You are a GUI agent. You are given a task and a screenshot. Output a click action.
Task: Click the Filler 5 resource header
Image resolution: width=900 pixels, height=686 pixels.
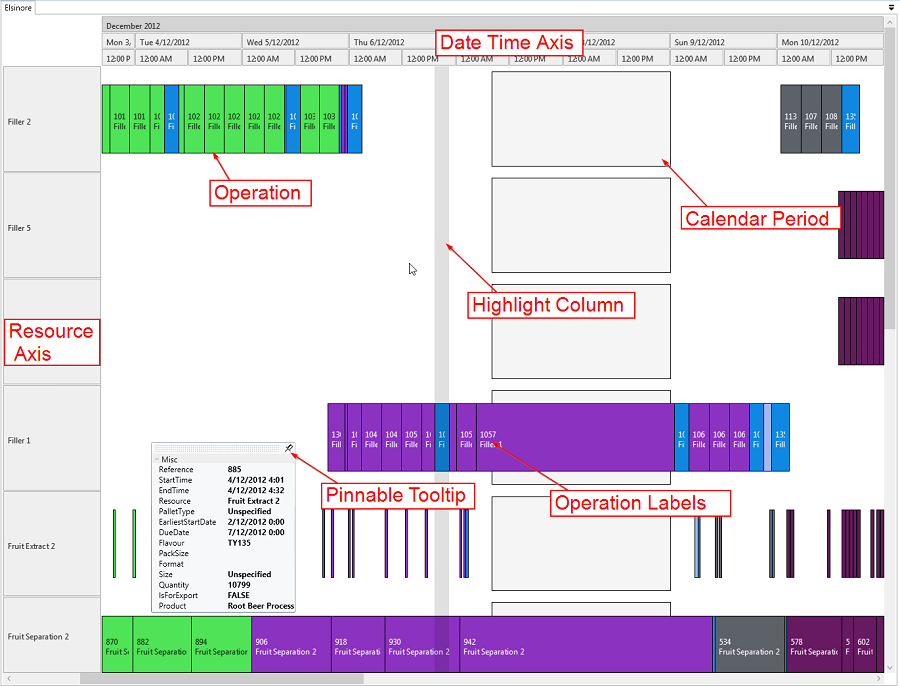pyautogui.click(x=51, y=226)
